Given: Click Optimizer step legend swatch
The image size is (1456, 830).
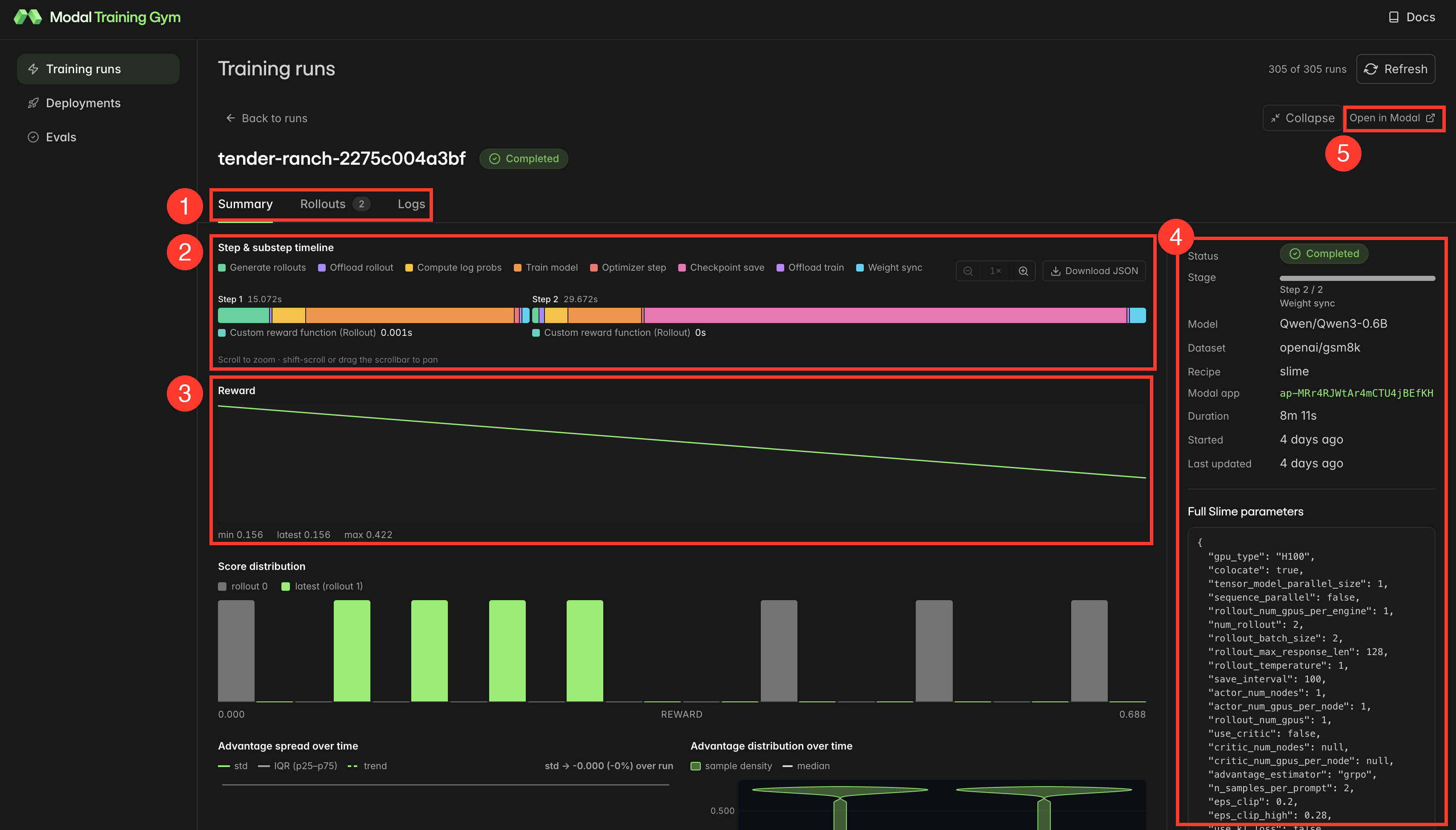Looking at the screenshot, I should [x=594, y=268].
